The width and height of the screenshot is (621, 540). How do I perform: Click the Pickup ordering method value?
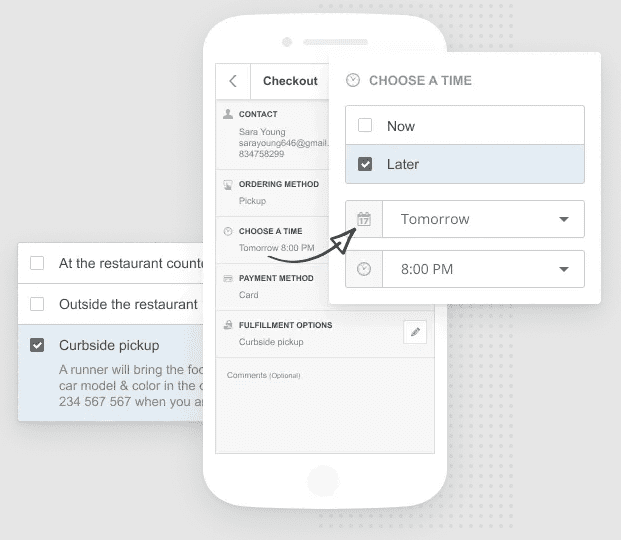point(252,201)
